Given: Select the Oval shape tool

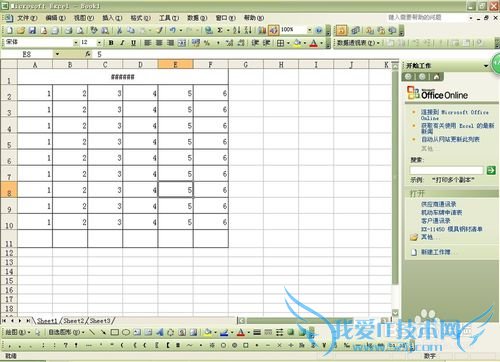Looking at the screenshot, I should click(x=126, y=332).
